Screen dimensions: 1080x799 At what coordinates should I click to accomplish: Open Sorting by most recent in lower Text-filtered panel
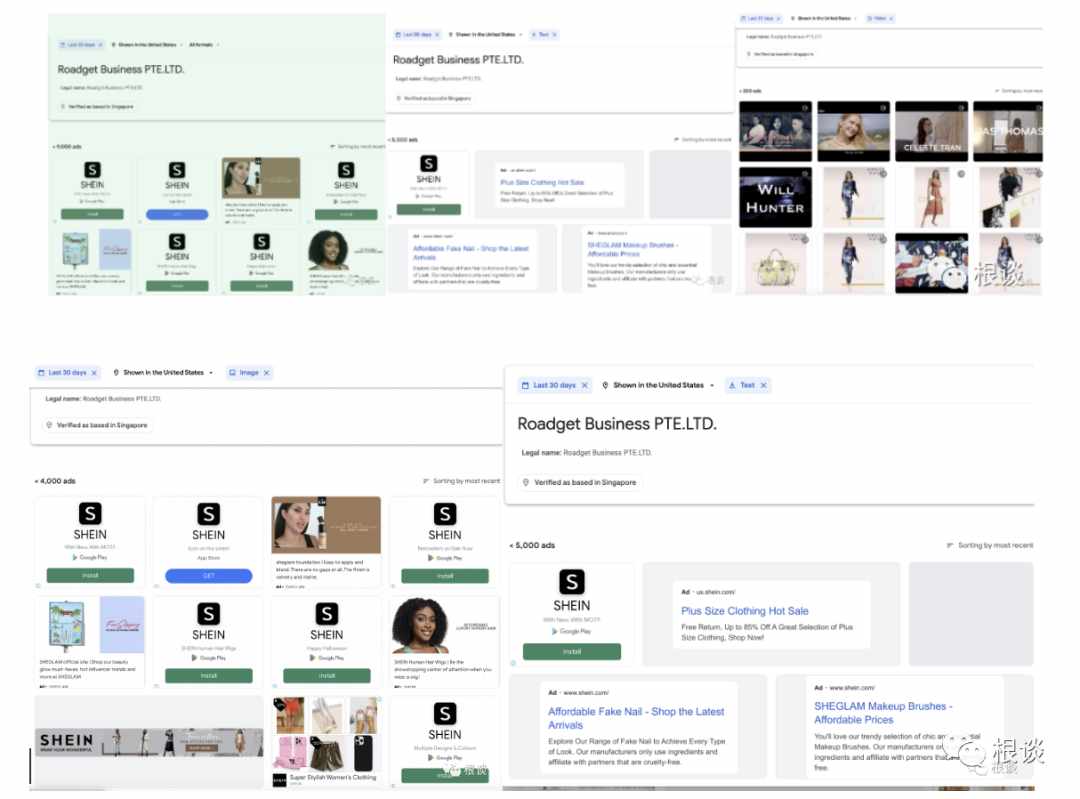click(x=990, y=545)
